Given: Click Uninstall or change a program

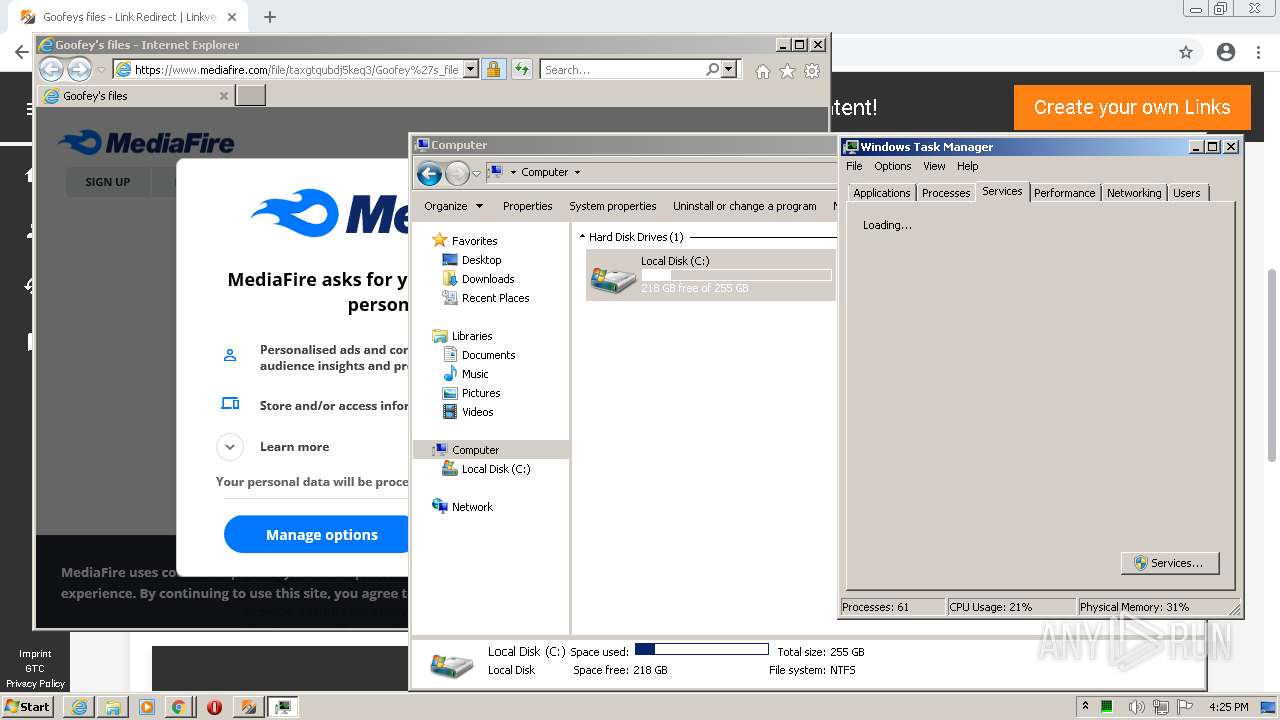Looking at the screenshot, I should click(744, 206).
